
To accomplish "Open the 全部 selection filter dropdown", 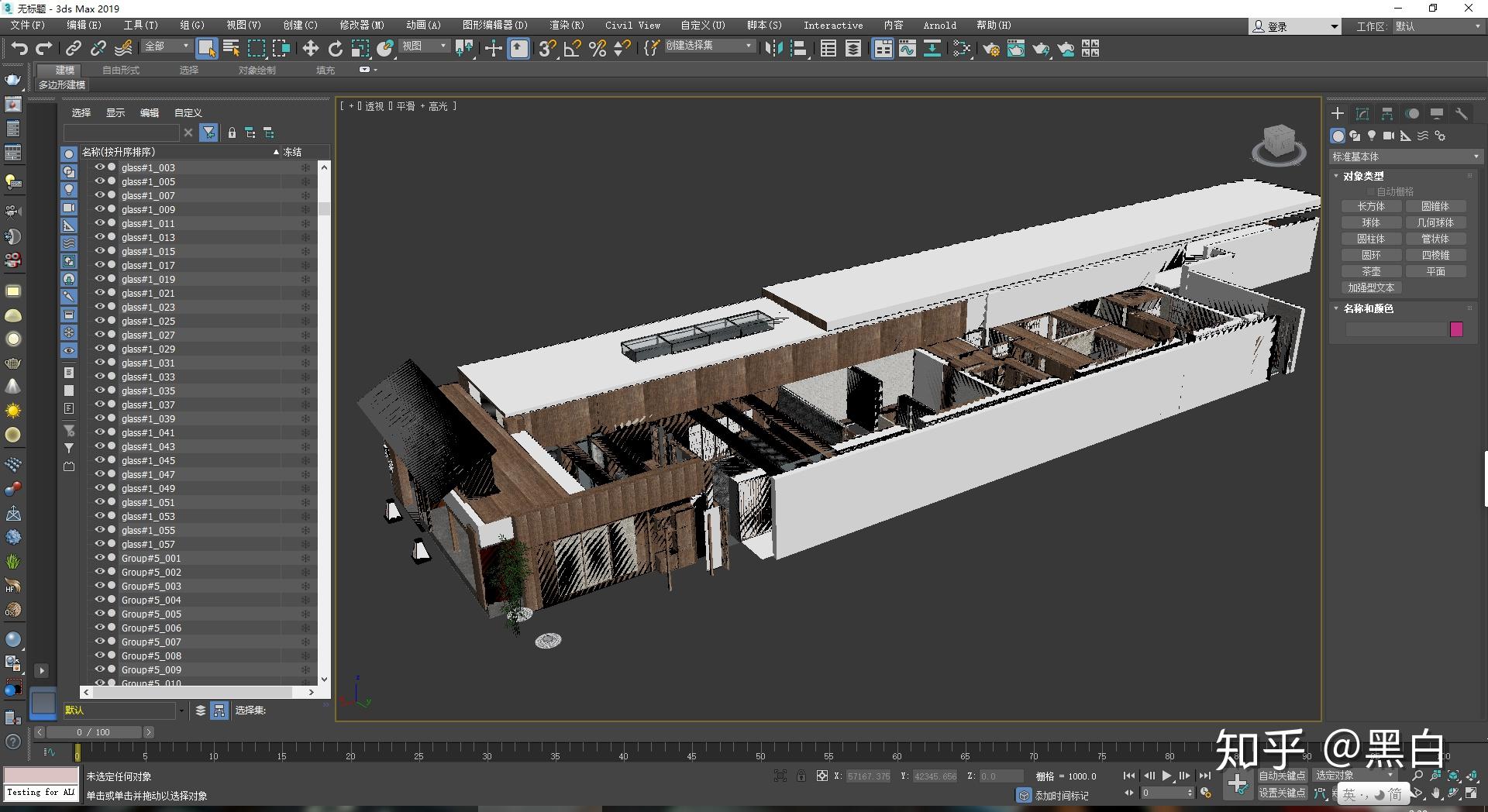I will click(x=167, y=46).
